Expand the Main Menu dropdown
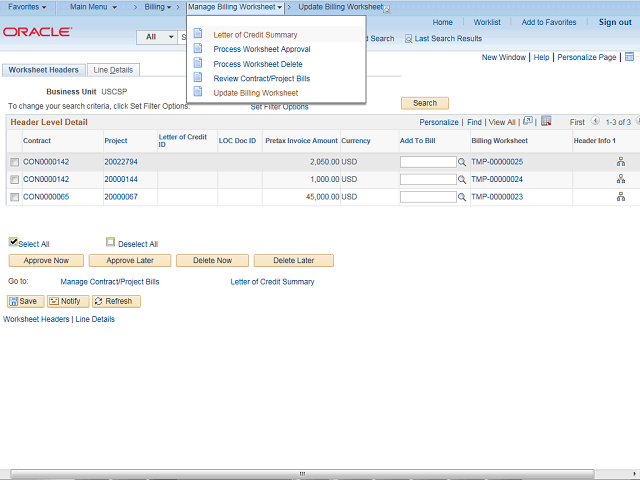 click(93, 7)
